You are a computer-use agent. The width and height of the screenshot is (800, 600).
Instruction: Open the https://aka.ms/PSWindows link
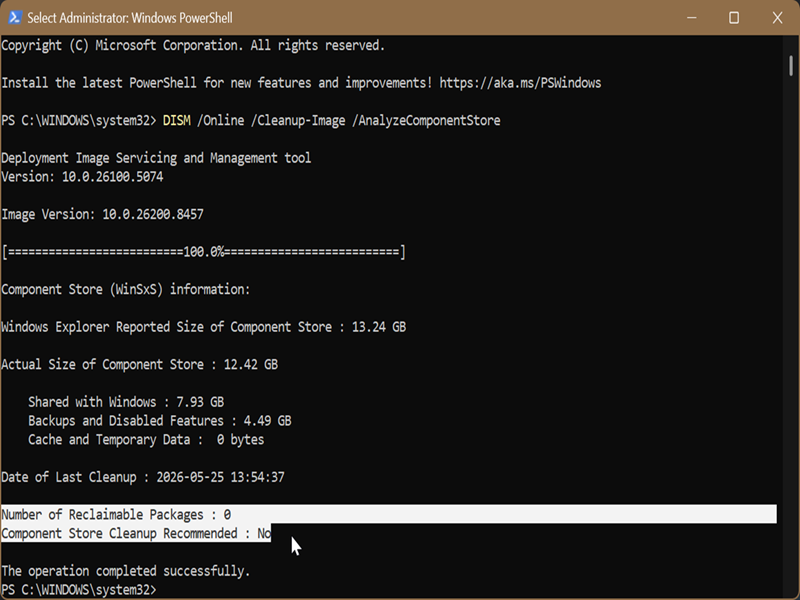click(x=520, y=83)
